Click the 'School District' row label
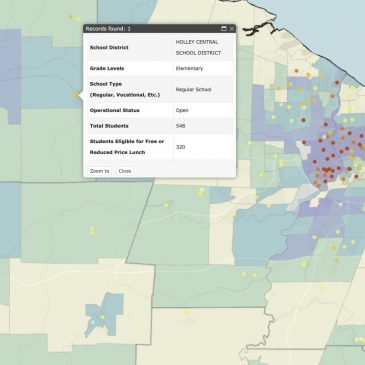This screenshot has width=365, height=365. 109,47
